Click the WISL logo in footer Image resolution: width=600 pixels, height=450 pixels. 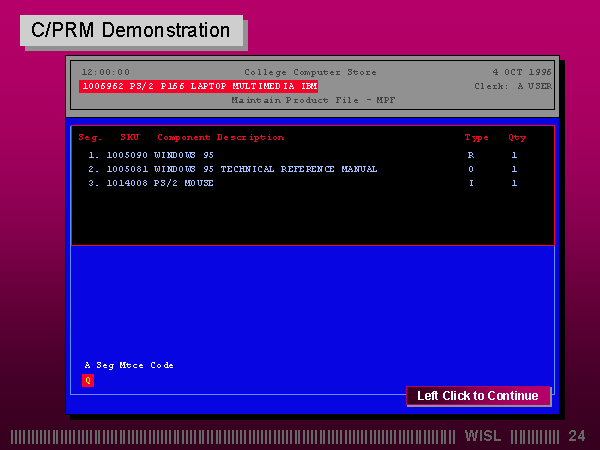484,436
